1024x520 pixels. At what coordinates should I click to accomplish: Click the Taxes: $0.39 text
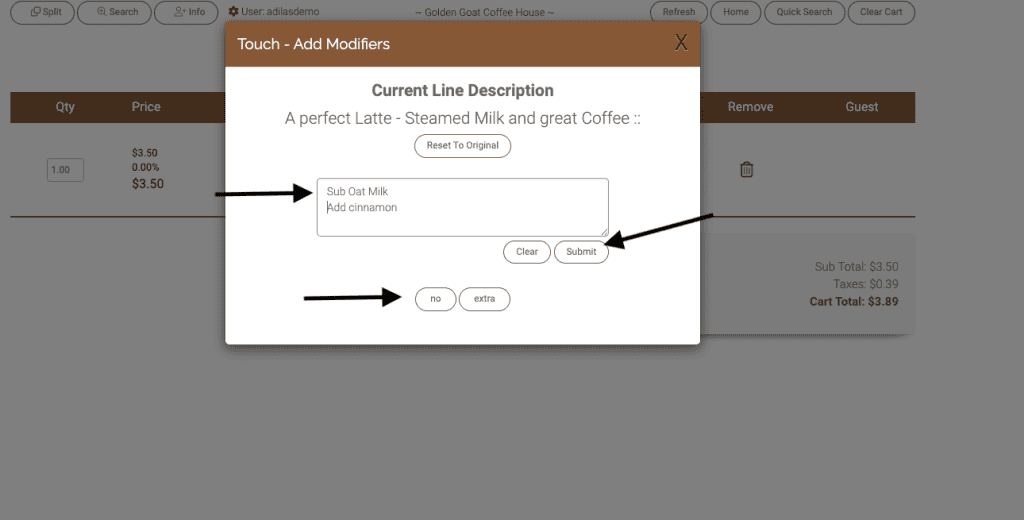point(865,284)
